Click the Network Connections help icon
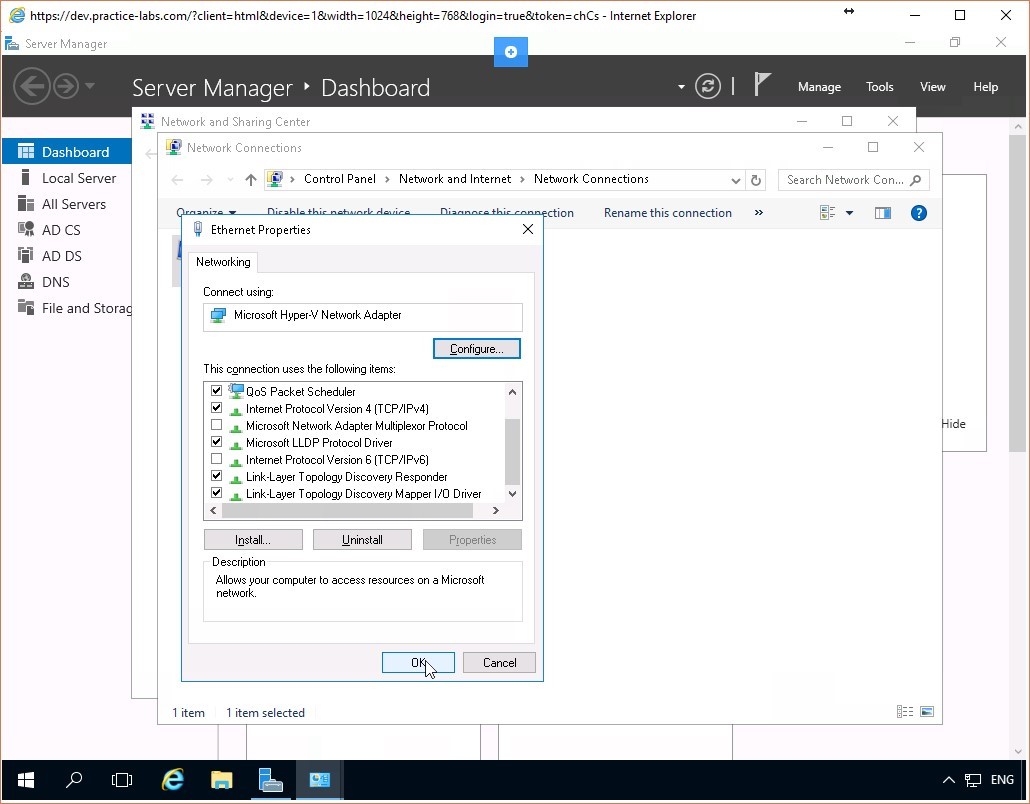Image resolution: width=1030 pixels, height=804 pixels. coord(918,213)
